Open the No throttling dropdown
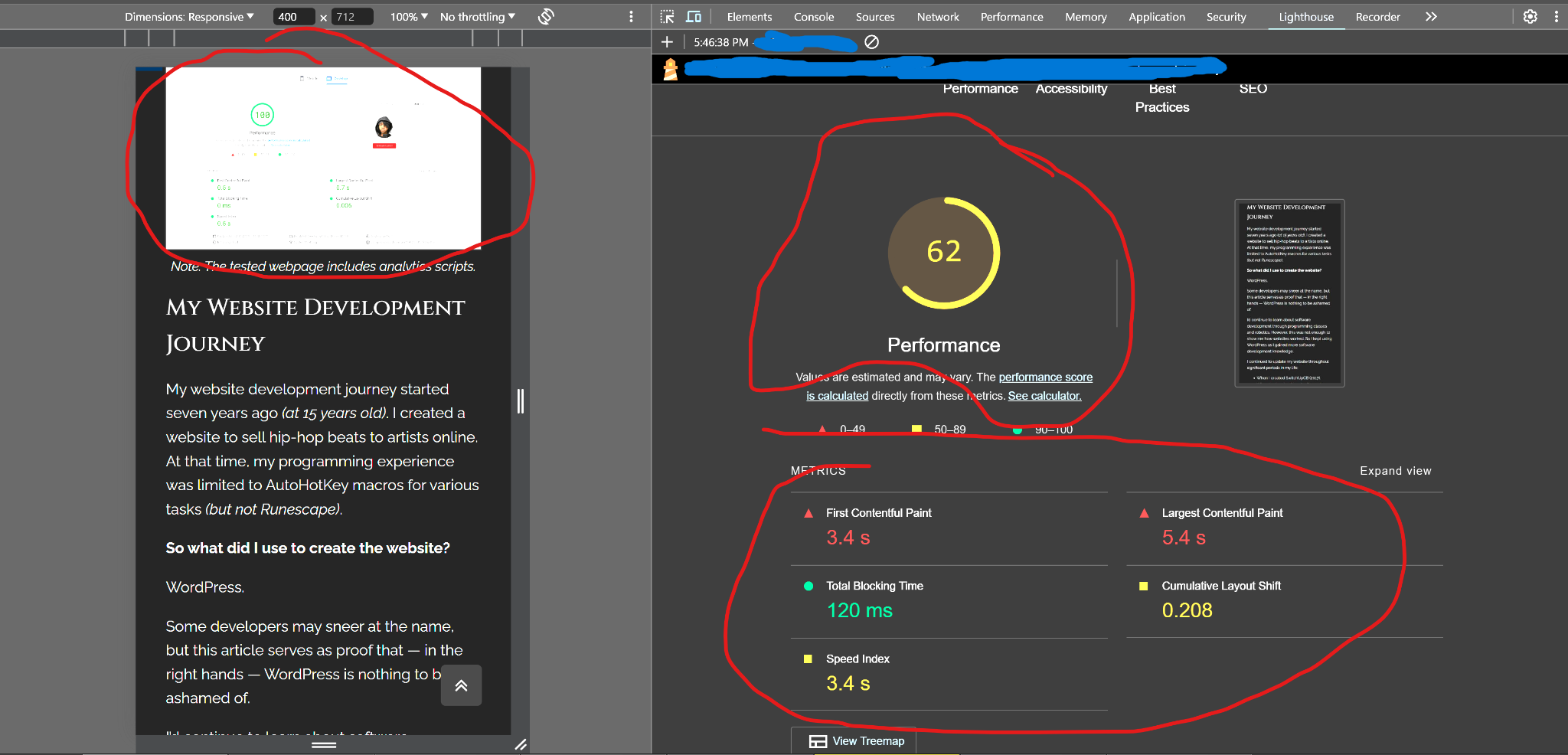 pos(477,17)
